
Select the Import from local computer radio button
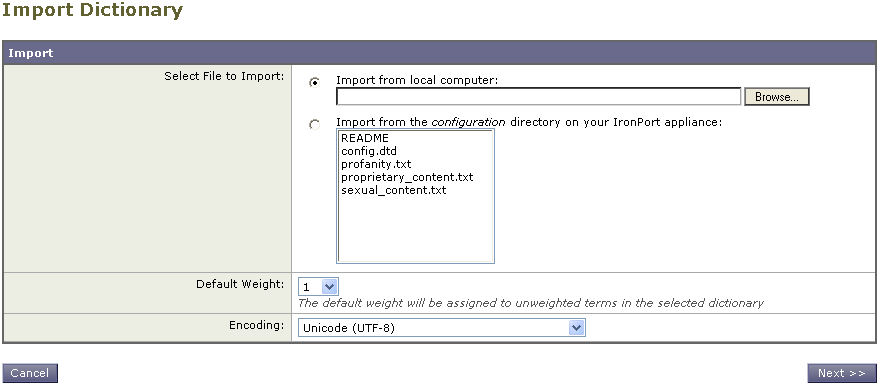click(x=315, y=82)
